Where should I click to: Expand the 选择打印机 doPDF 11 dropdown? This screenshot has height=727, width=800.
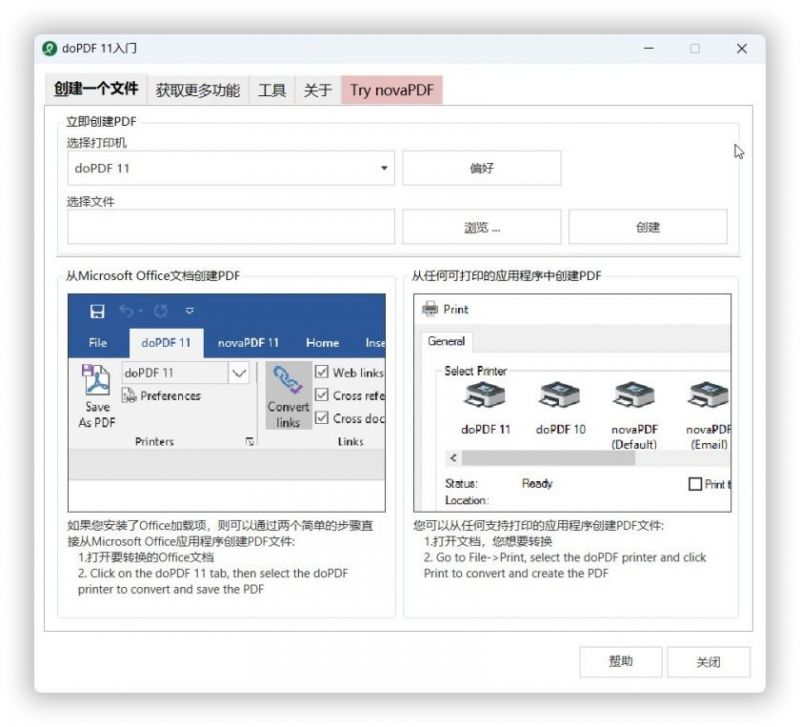tap(384, 168)
